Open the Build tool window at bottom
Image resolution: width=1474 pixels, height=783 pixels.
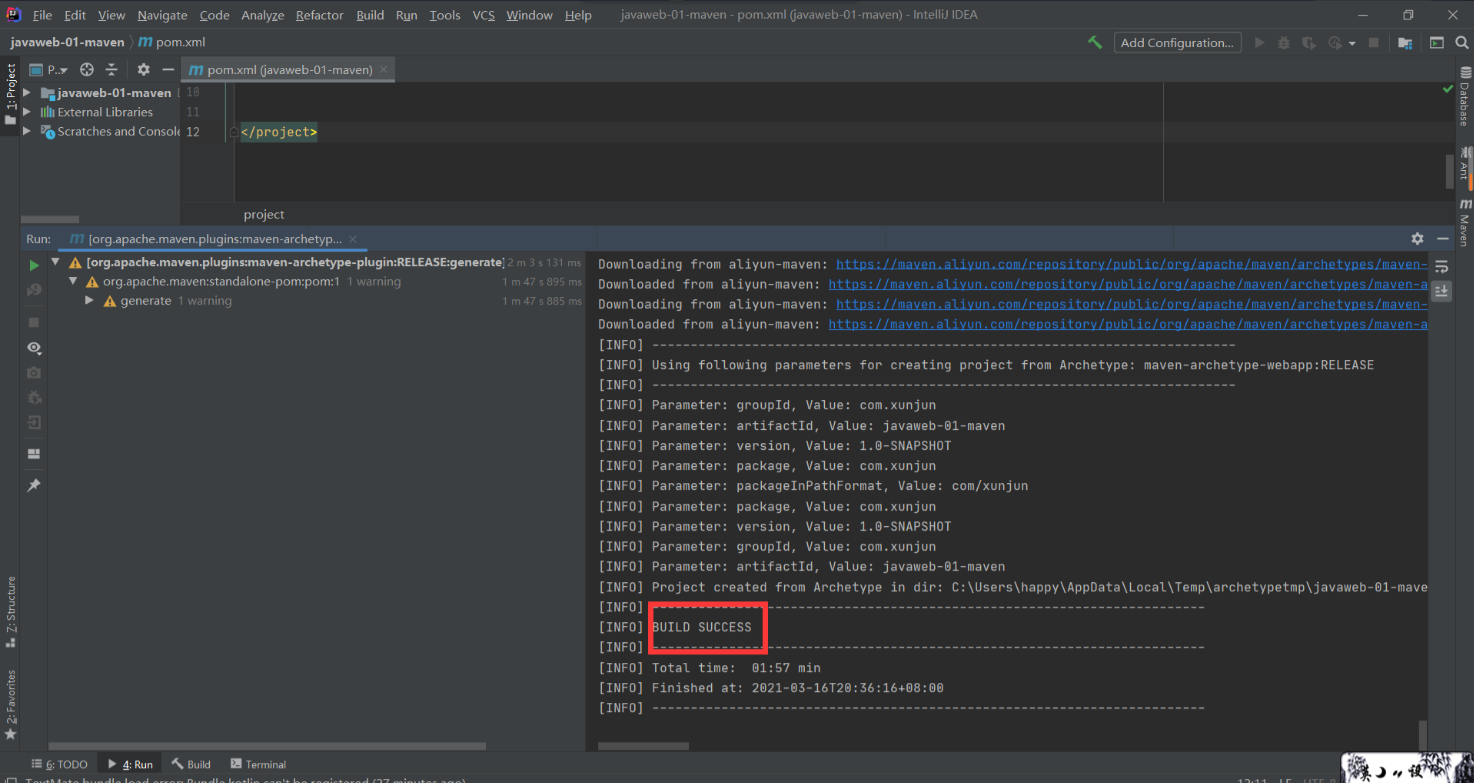click(191, 764)
